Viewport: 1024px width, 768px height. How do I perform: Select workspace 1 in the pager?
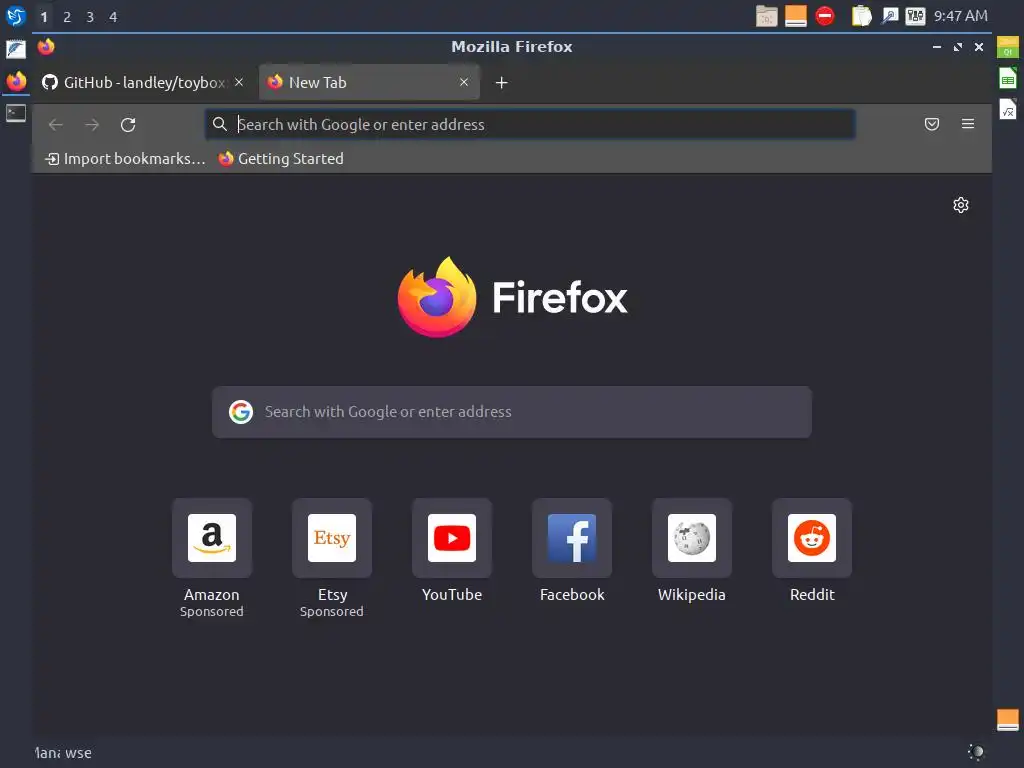44,17
